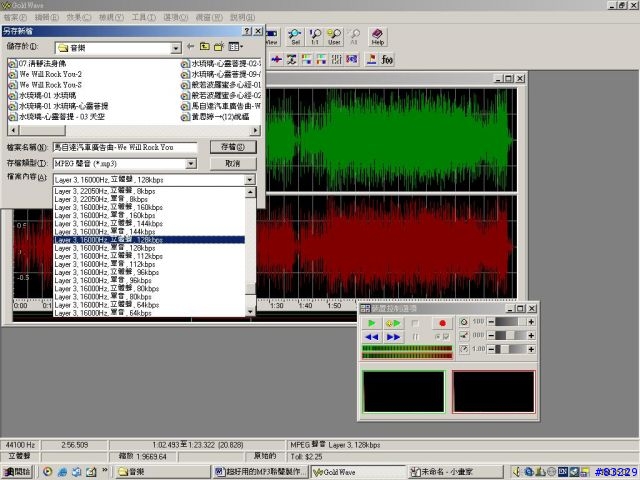The width and height of the screenshot is (640, 480).
Task: Choose Layer 3, 22050Hz stereo 8kbps
Action: pos(149,191)
